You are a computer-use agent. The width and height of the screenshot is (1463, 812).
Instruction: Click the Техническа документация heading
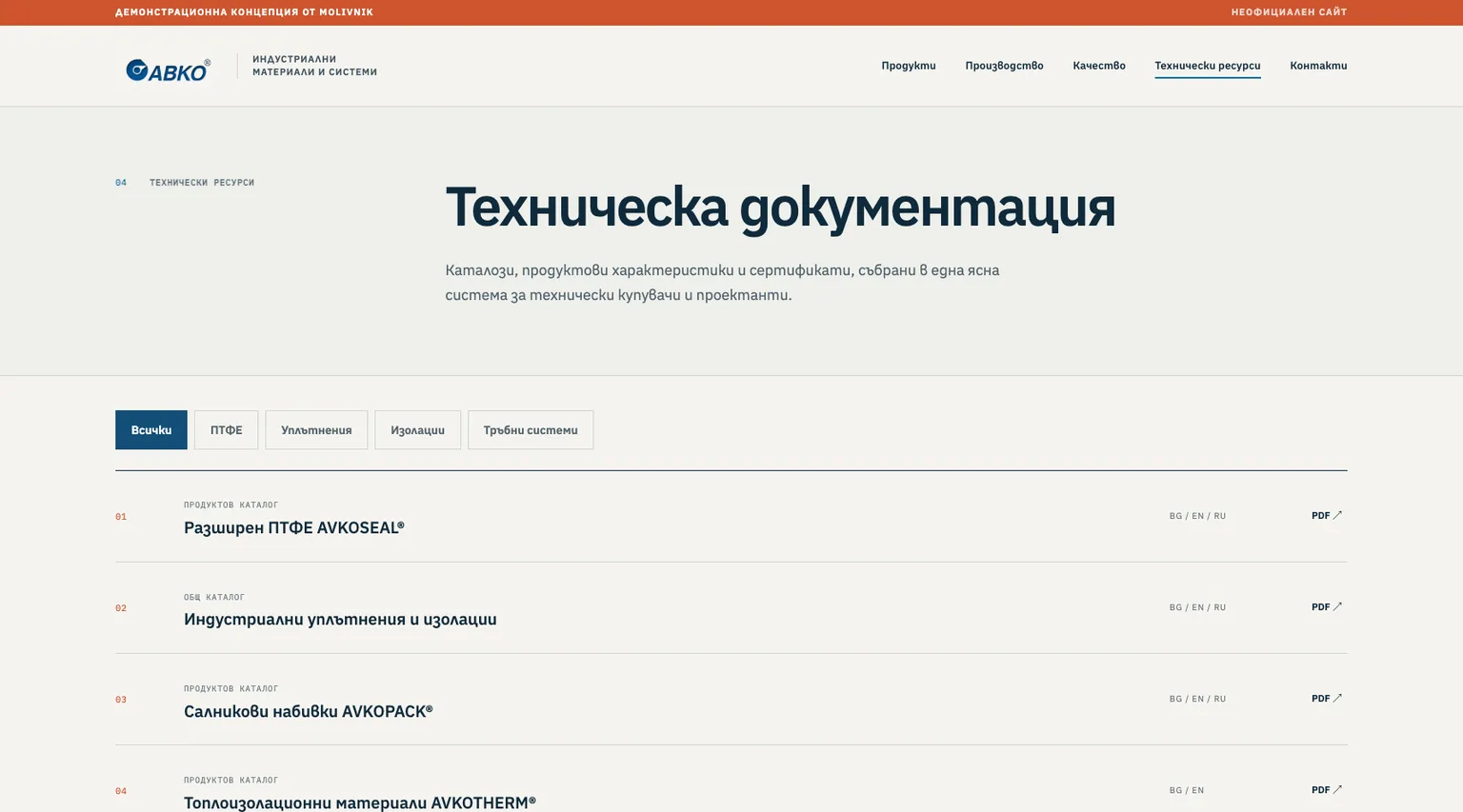coord(780,208)
